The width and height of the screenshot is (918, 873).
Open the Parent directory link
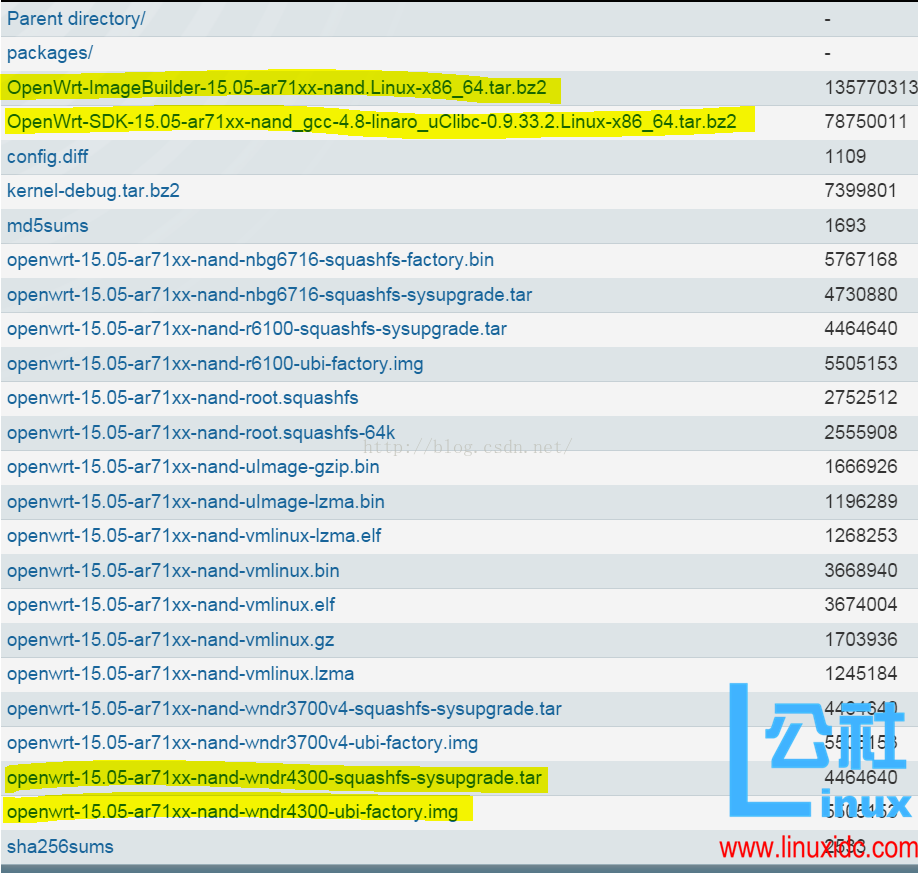pos(76,19)
